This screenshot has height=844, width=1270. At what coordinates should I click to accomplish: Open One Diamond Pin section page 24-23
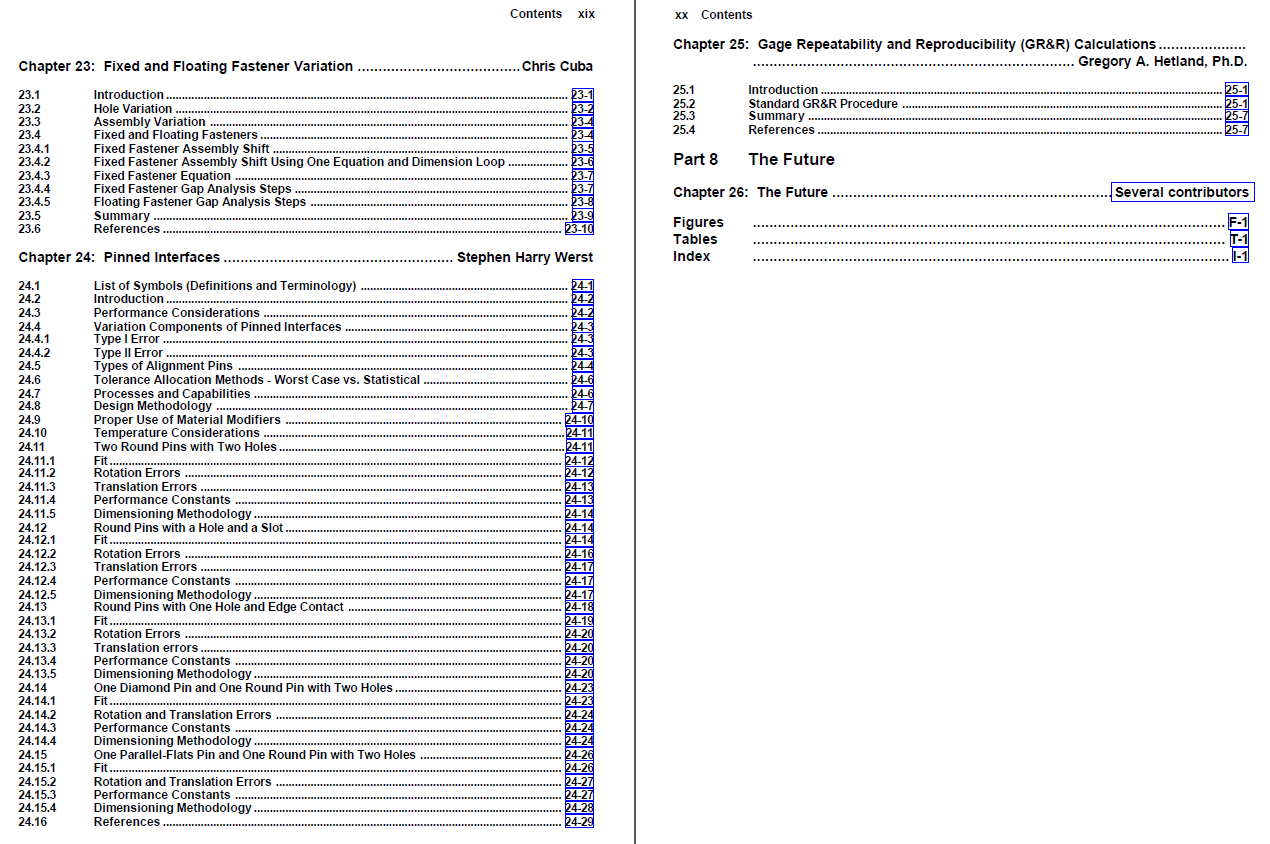(581, 688)
